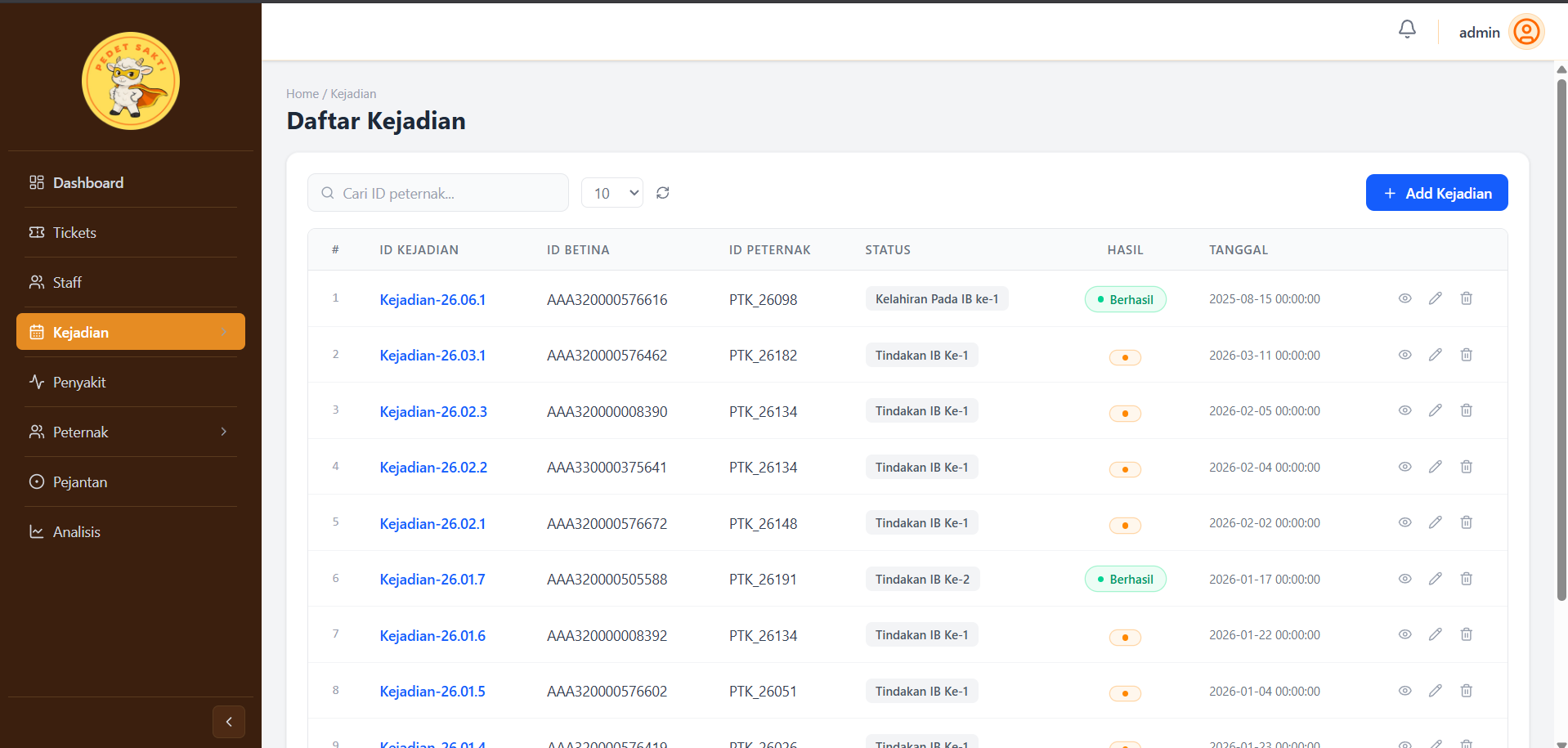1568x748 pixels.
Task: Edit the Kejadian-26.01.7 row
Action: (x=1436, y=579)
